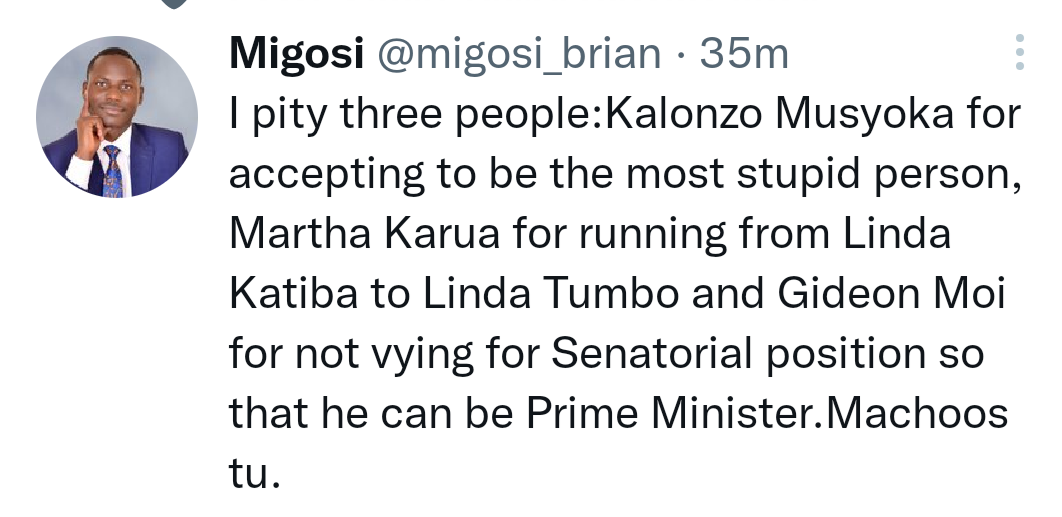This screenshot has width=1062, height=517.
Task: Open the three-dot more options menu
Action: click(x=1019, y=52)
